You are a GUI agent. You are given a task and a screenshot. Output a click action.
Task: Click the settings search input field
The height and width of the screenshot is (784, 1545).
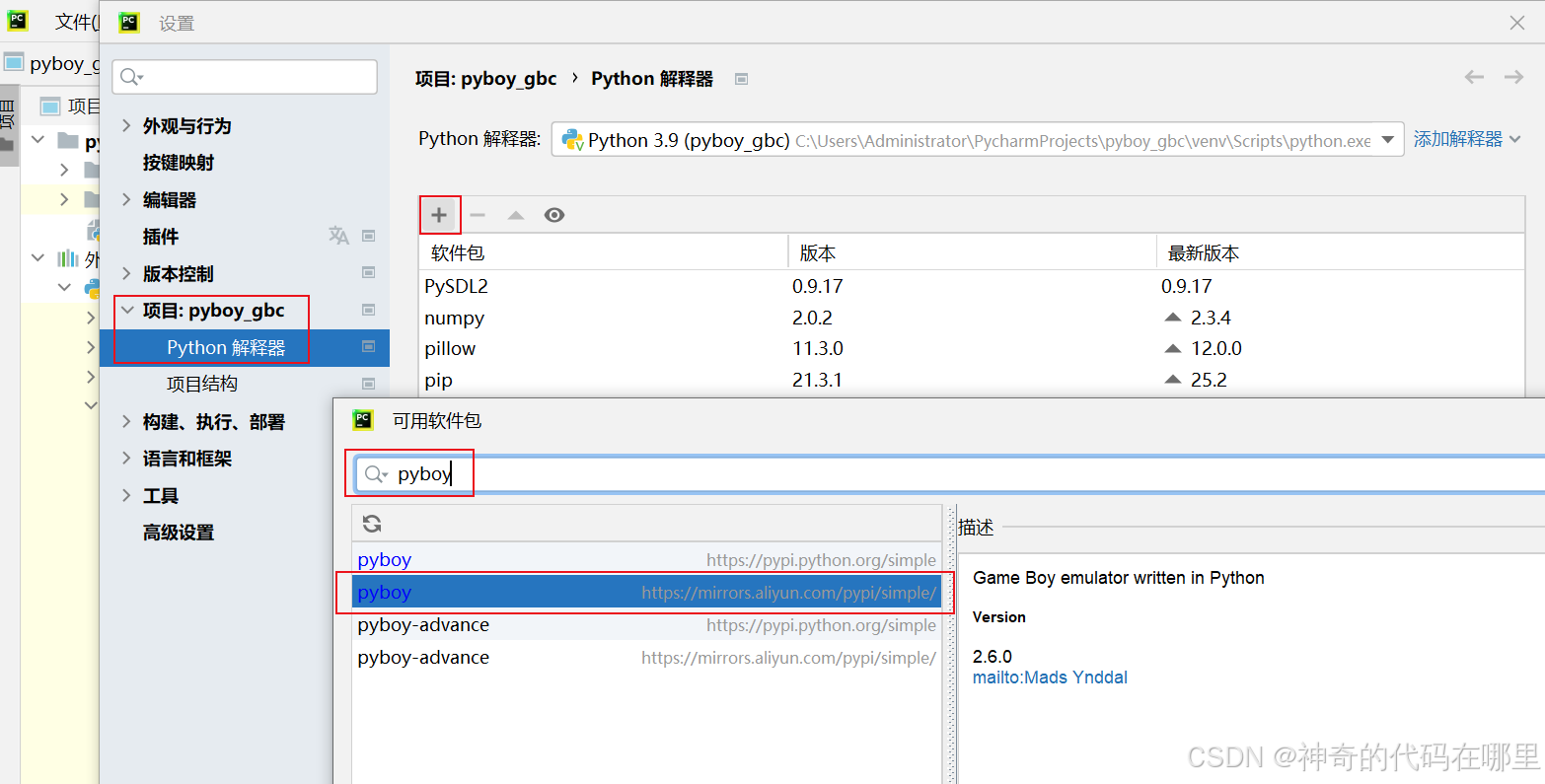[x=245, y=77]
